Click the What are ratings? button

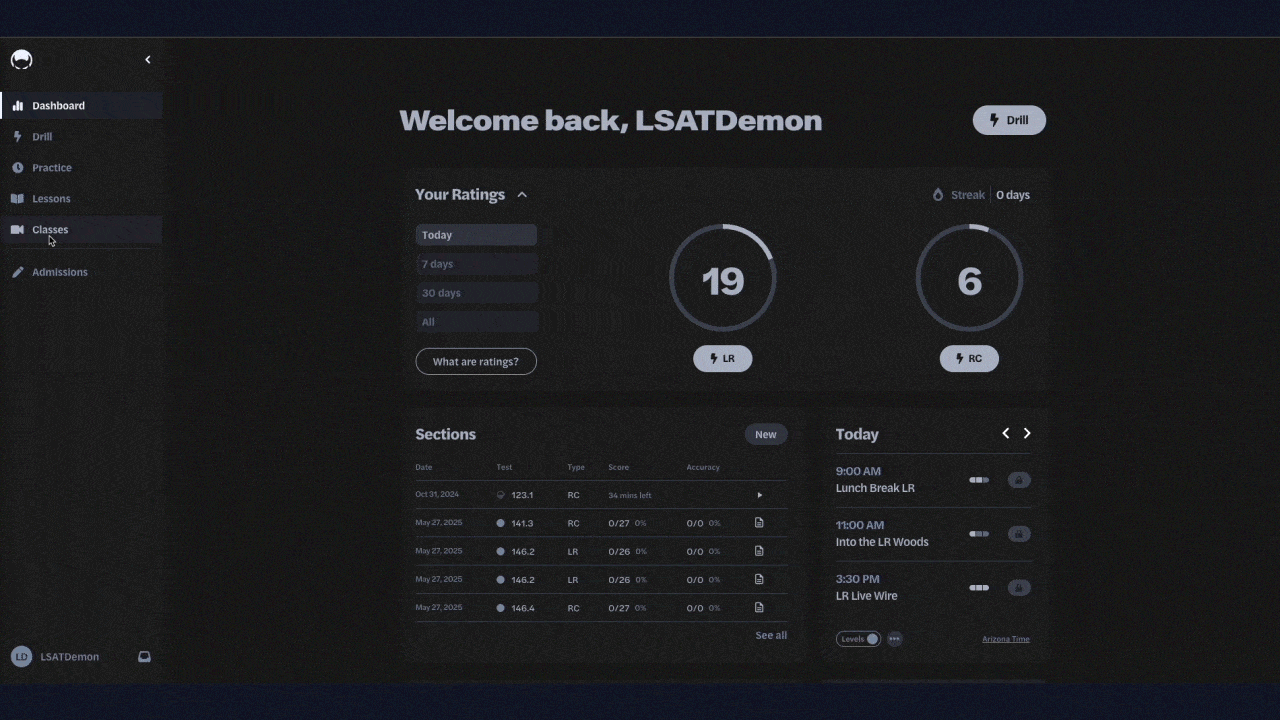476,361
